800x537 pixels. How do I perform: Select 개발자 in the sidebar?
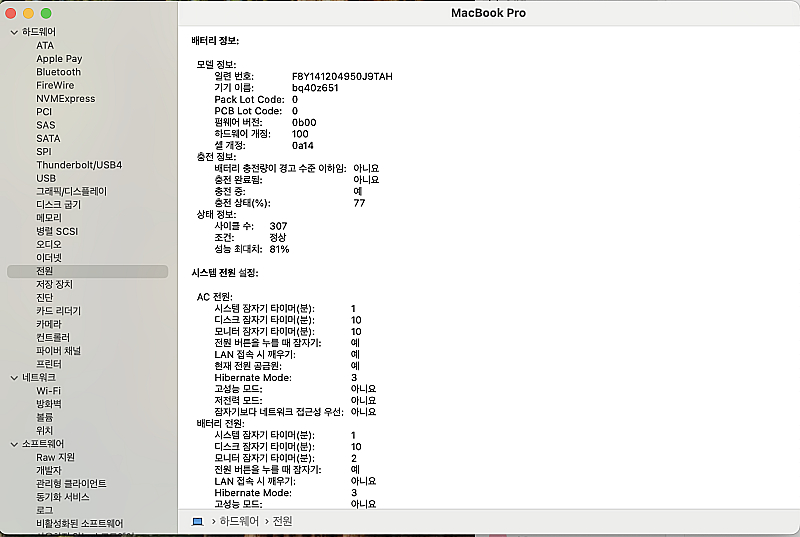click(48, 470)
